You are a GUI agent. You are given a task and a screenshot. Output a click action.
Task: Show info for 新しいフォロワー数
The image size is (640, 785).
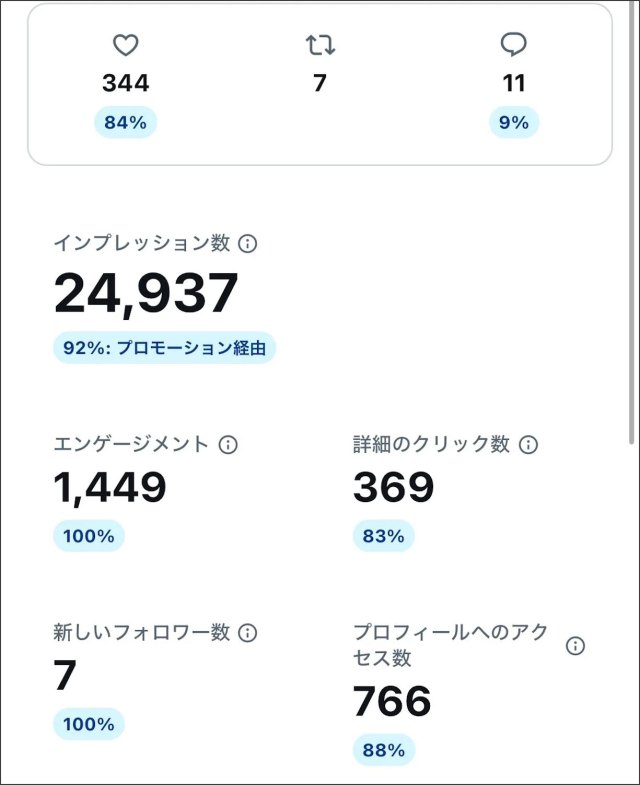click(x=248, y=632)
